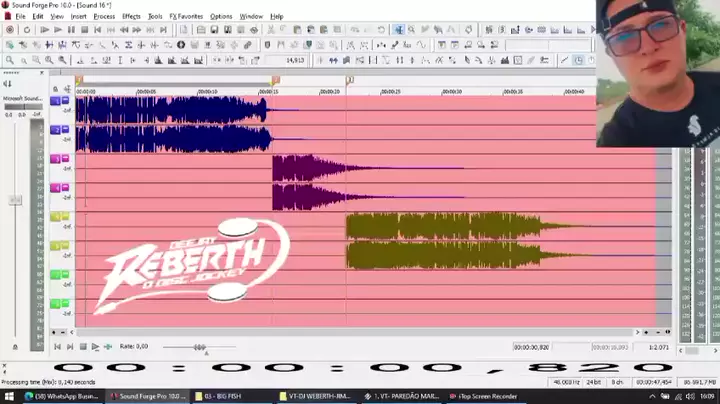Open the FX Favorites menu
Screen dimensions: 720x404
186,16
